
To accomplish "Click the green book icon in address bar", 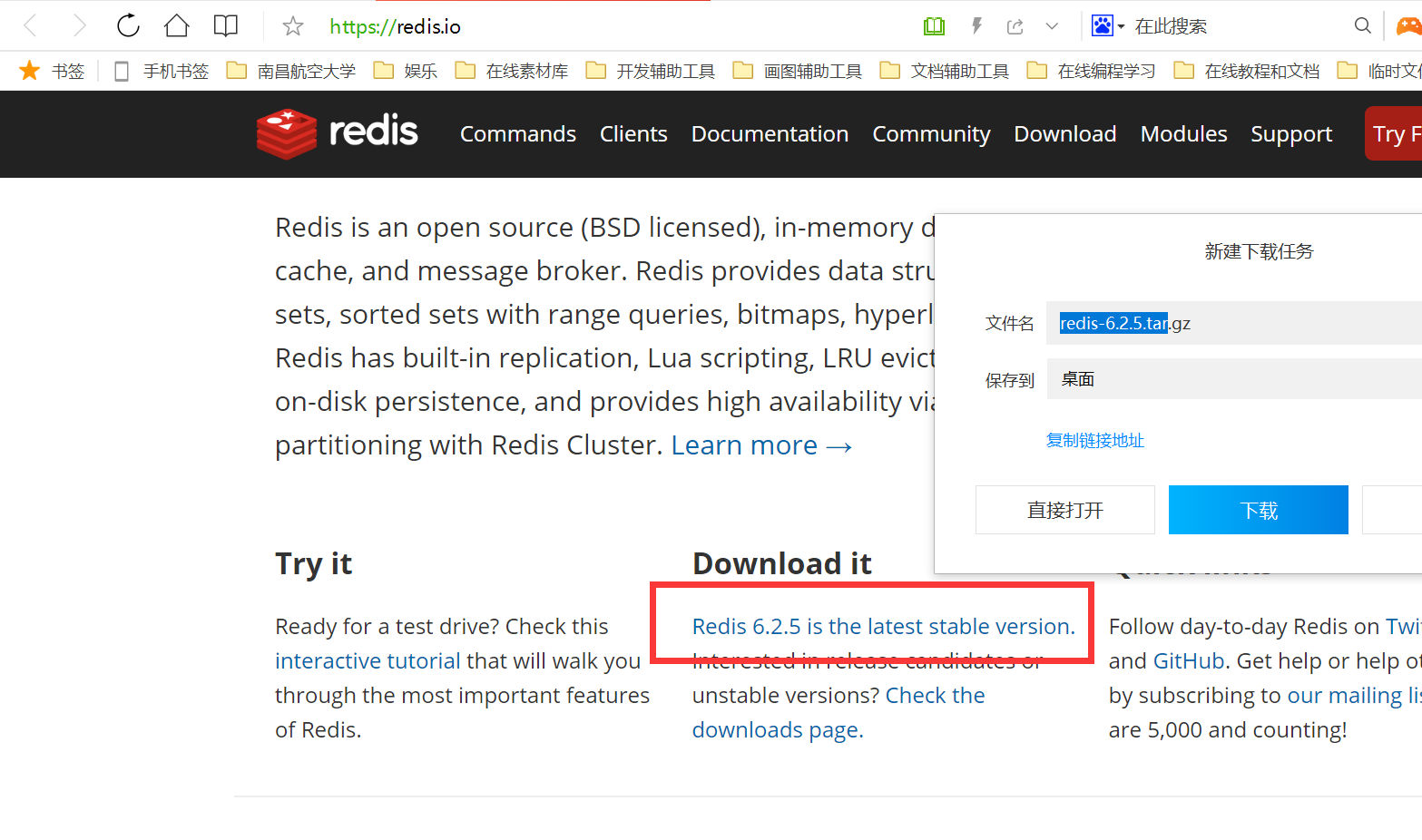I will click(934, 26).
